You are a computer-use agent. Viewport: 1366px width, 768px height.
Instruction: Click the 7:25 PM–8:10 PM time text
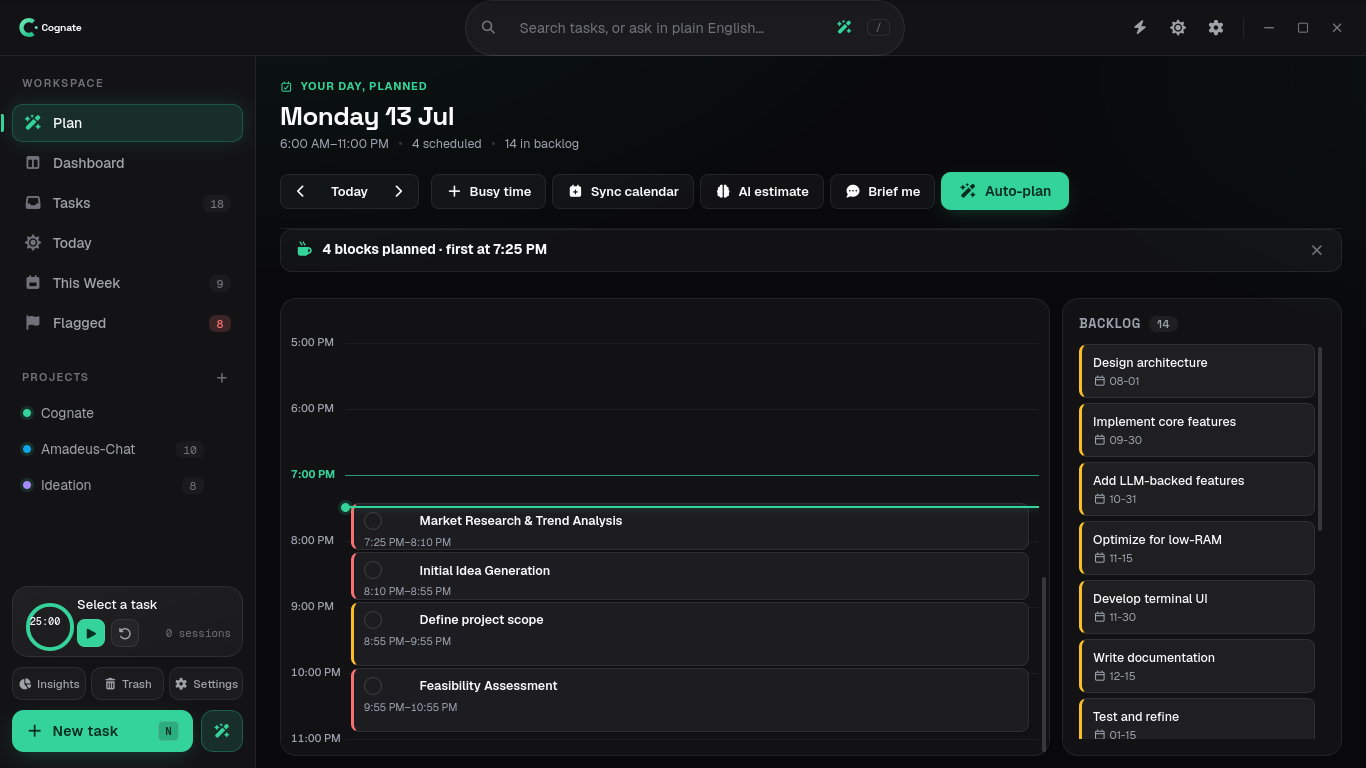click(x=407, y=542)
